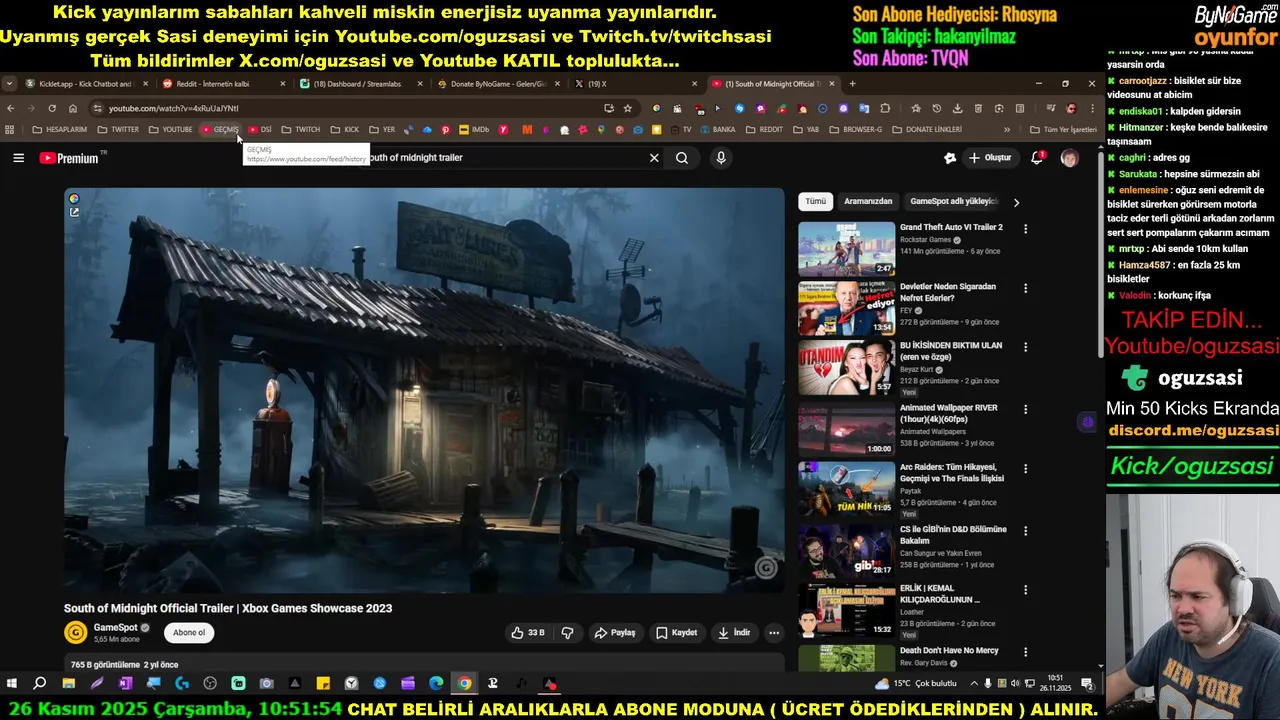The image size is (1280, 720).
Task: Open the GameSpot channel avatar
Action: click(75, 632)
